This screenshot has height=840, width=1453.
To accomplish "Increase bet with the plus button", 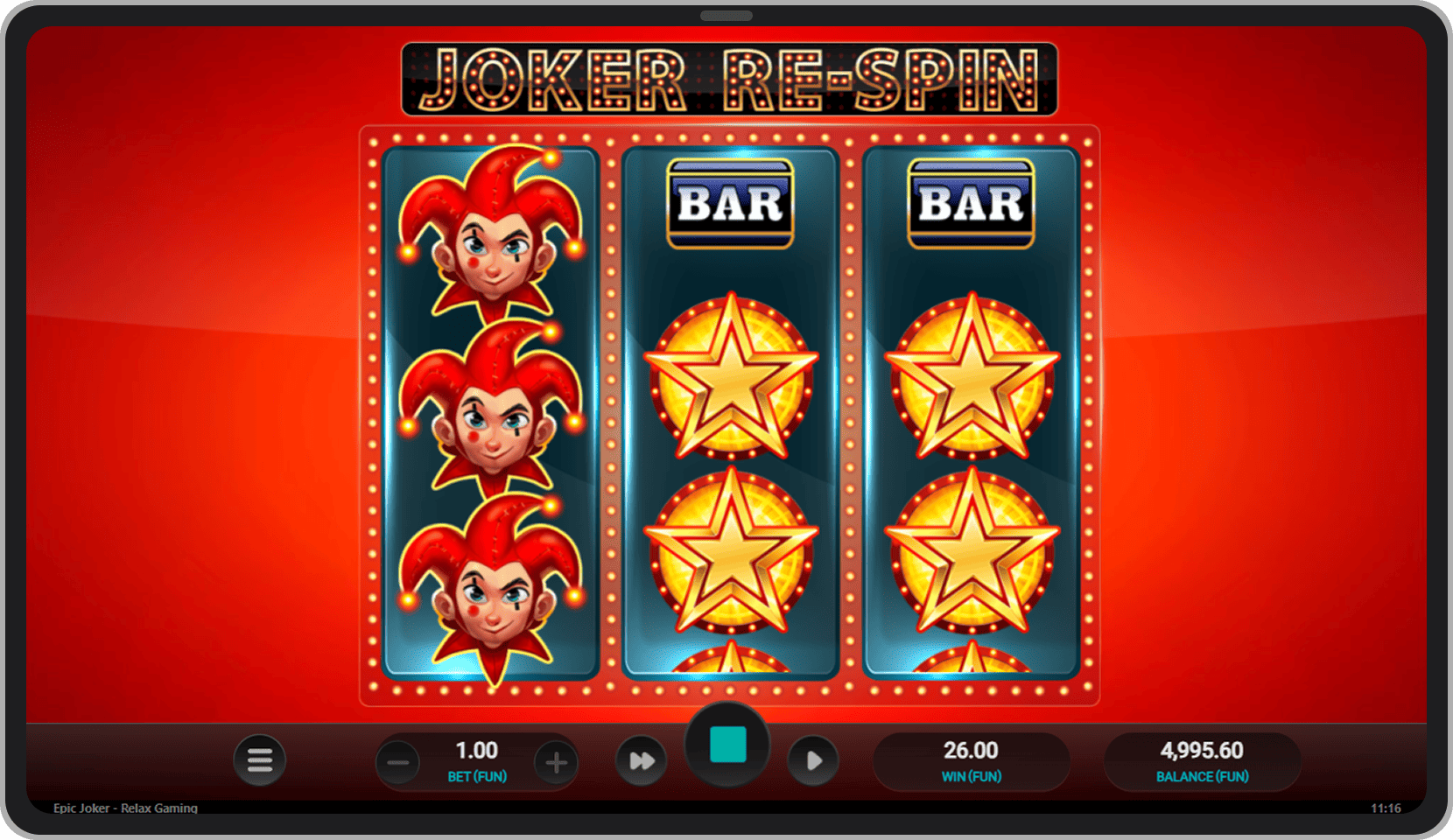I will (556, 763).
